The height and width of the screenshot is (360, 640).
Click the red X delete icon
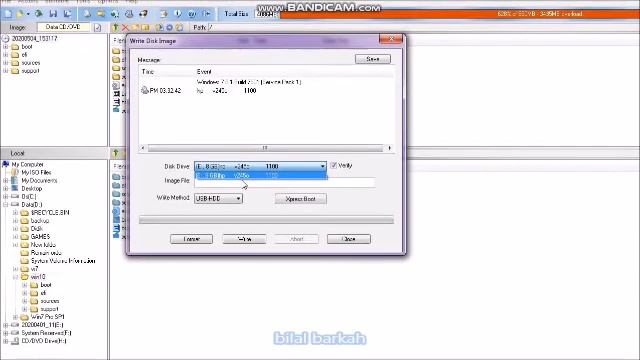point(125,27)
